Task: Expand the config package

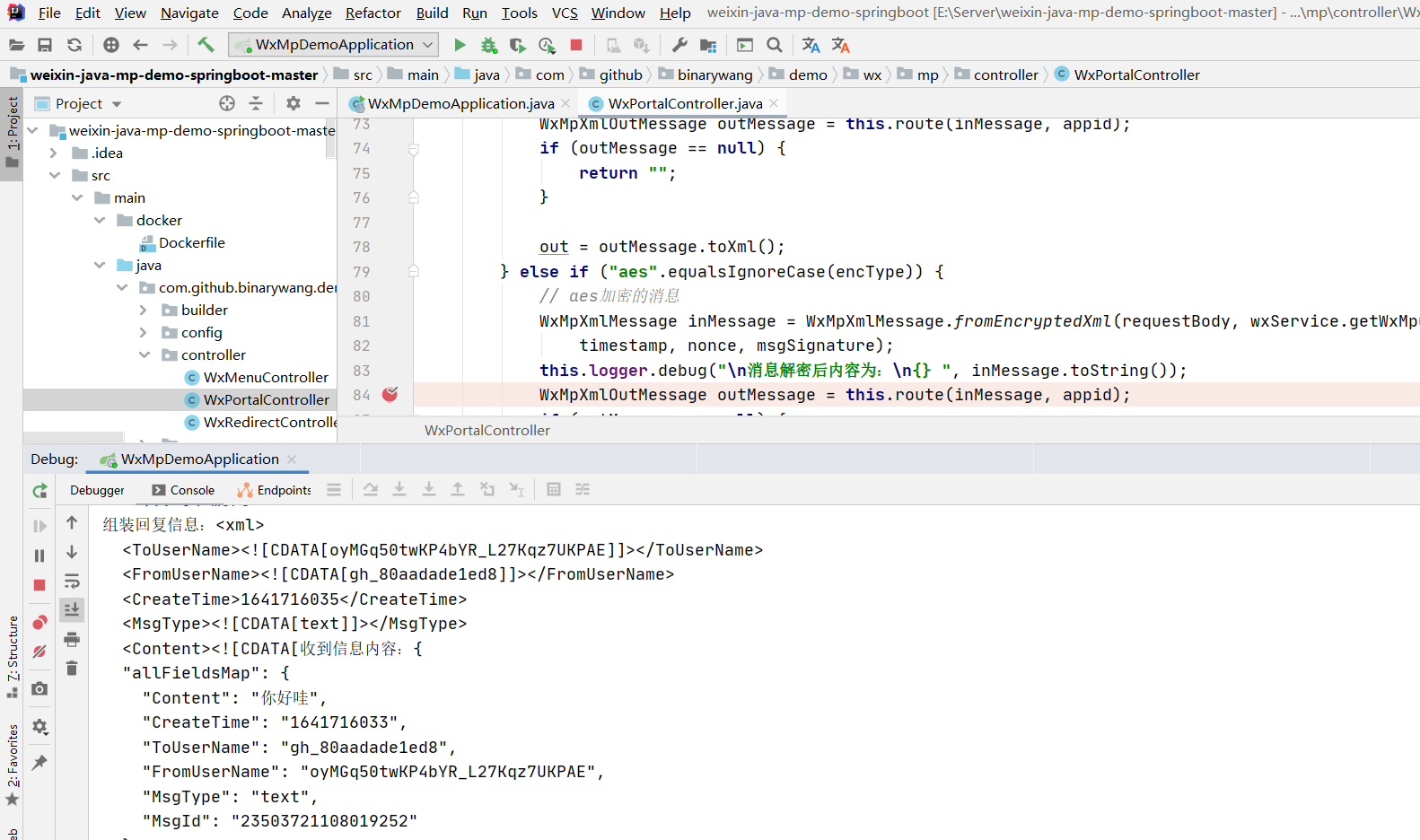Action: coord(144,332)
